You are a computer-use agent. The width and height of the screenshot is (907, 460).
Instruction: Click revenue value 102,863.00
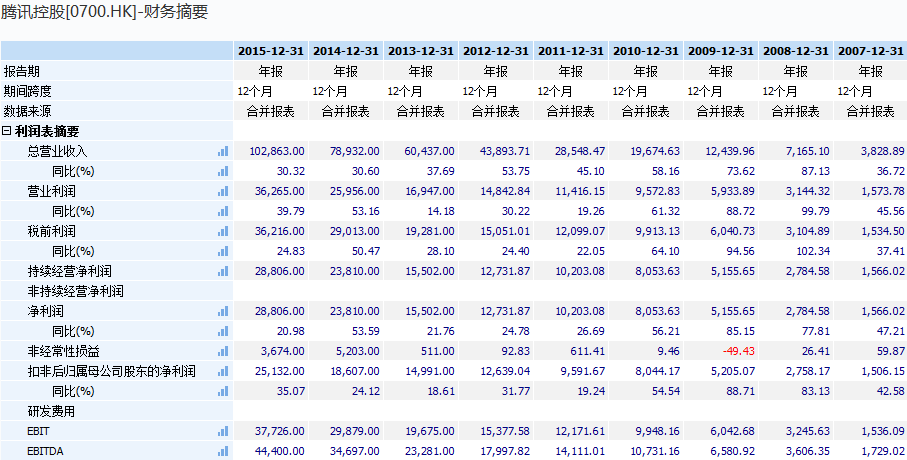pyautogui.click(x=277, y=151)
